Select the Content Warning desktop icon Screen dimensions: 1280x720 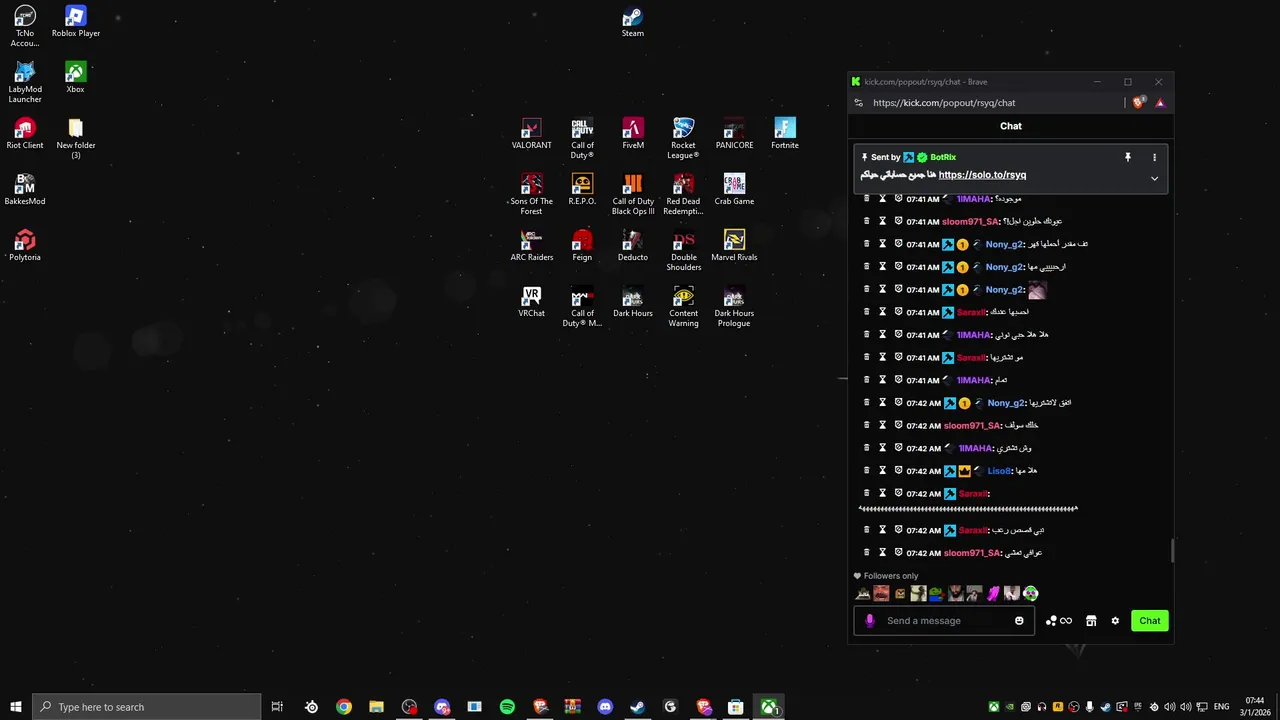(x=683, y=307)
